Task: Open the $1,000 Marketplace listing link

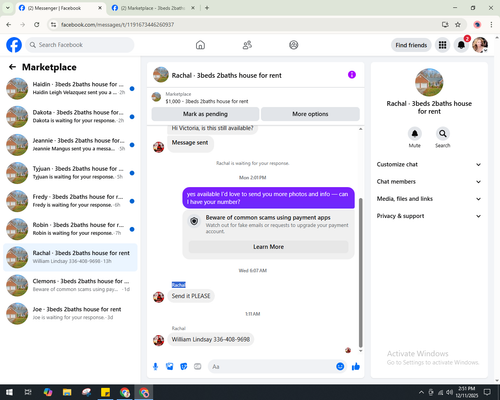Action: (207, 101)
